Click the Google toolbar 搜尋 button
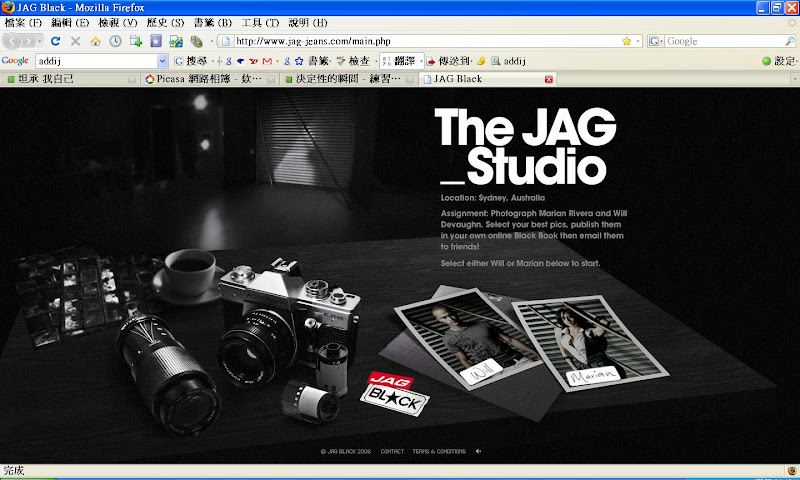 (191, 61)
